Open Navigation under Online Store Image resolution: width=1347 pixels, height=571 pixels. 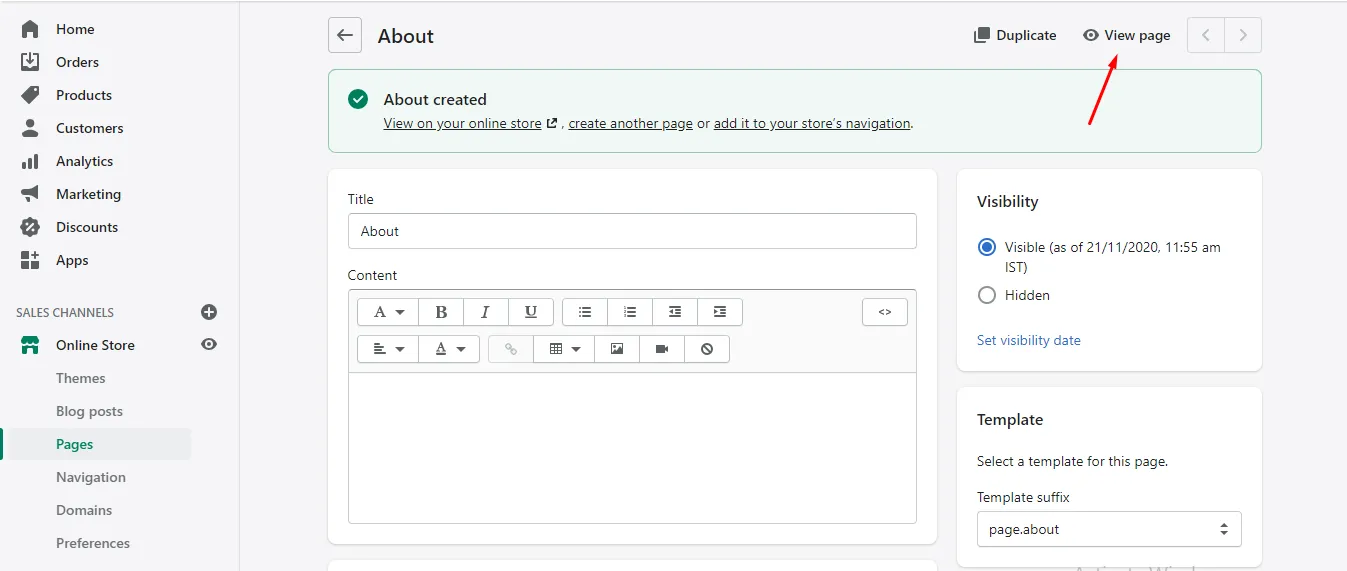coord(90,477)
